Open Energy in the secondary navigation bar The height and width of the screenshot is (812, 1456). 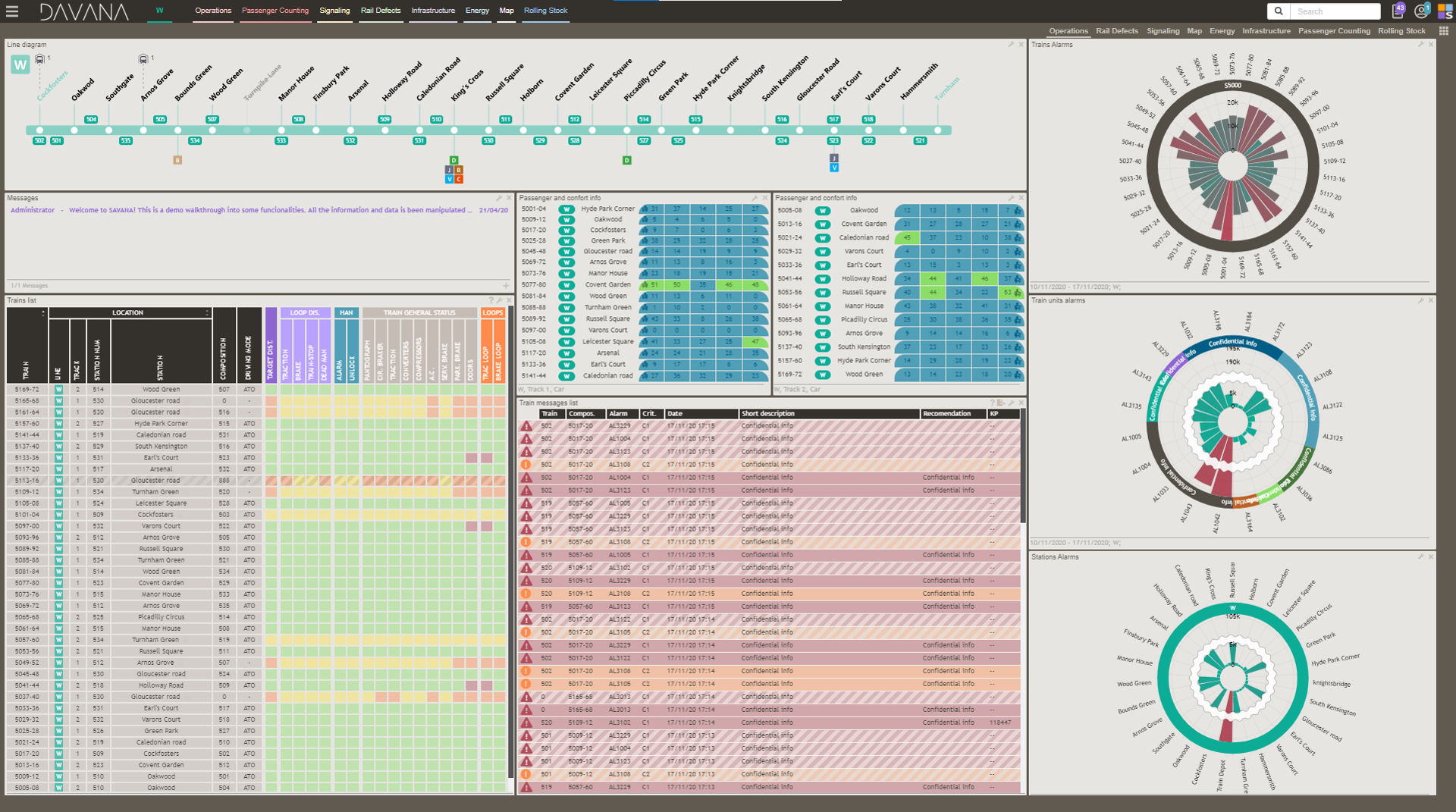point(1222,31)
